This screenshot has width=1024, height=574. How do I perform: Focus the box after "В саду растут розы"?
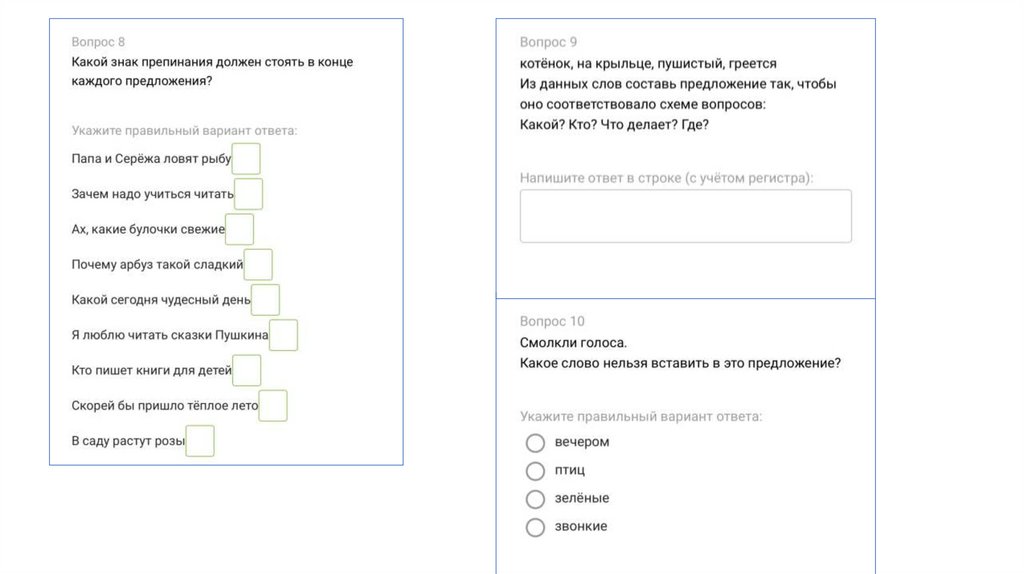click(x=200, y=441)
